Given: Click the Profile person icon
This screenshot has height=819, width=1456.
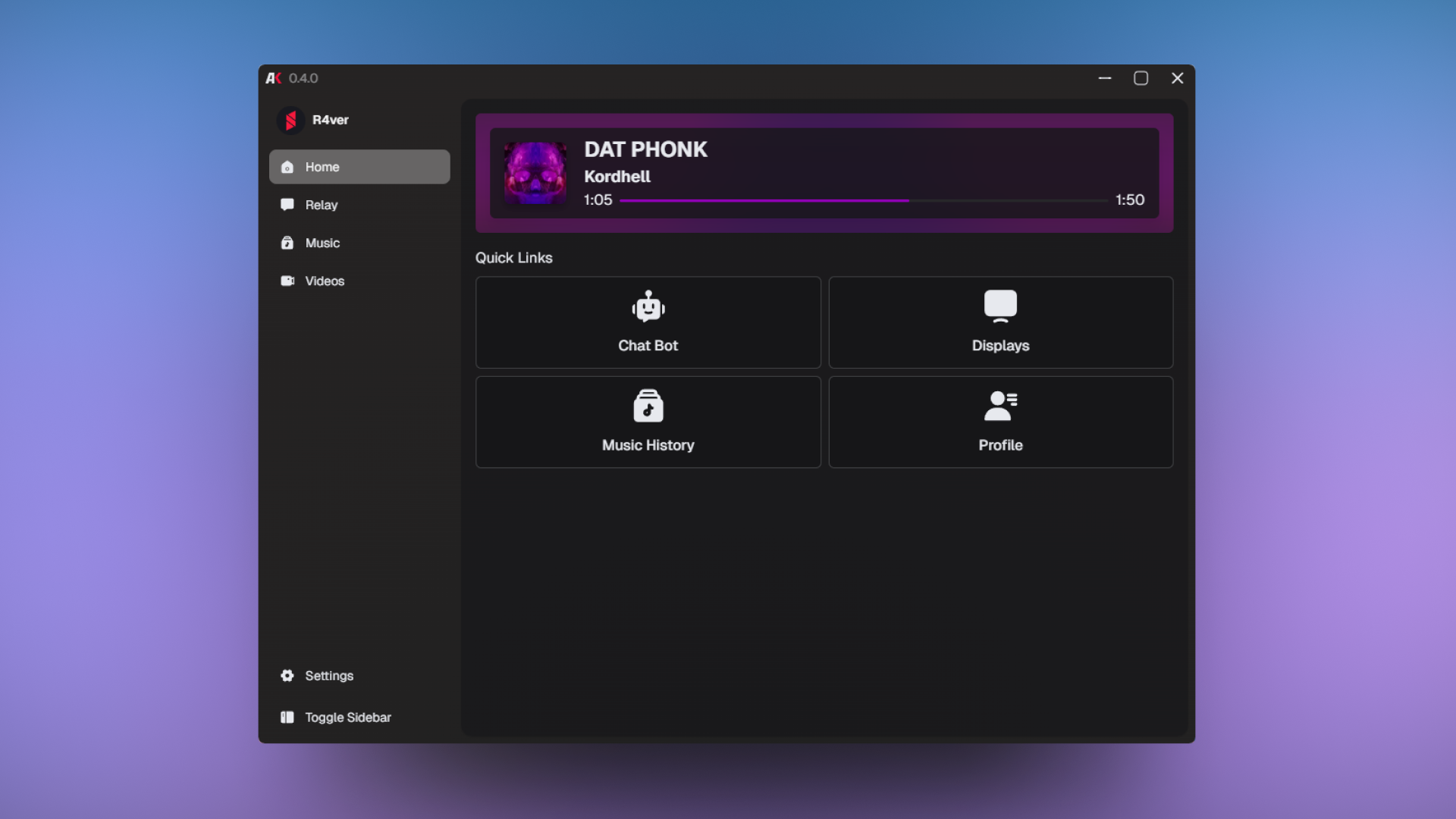Looking at the screenshot, I should [999, 406].
